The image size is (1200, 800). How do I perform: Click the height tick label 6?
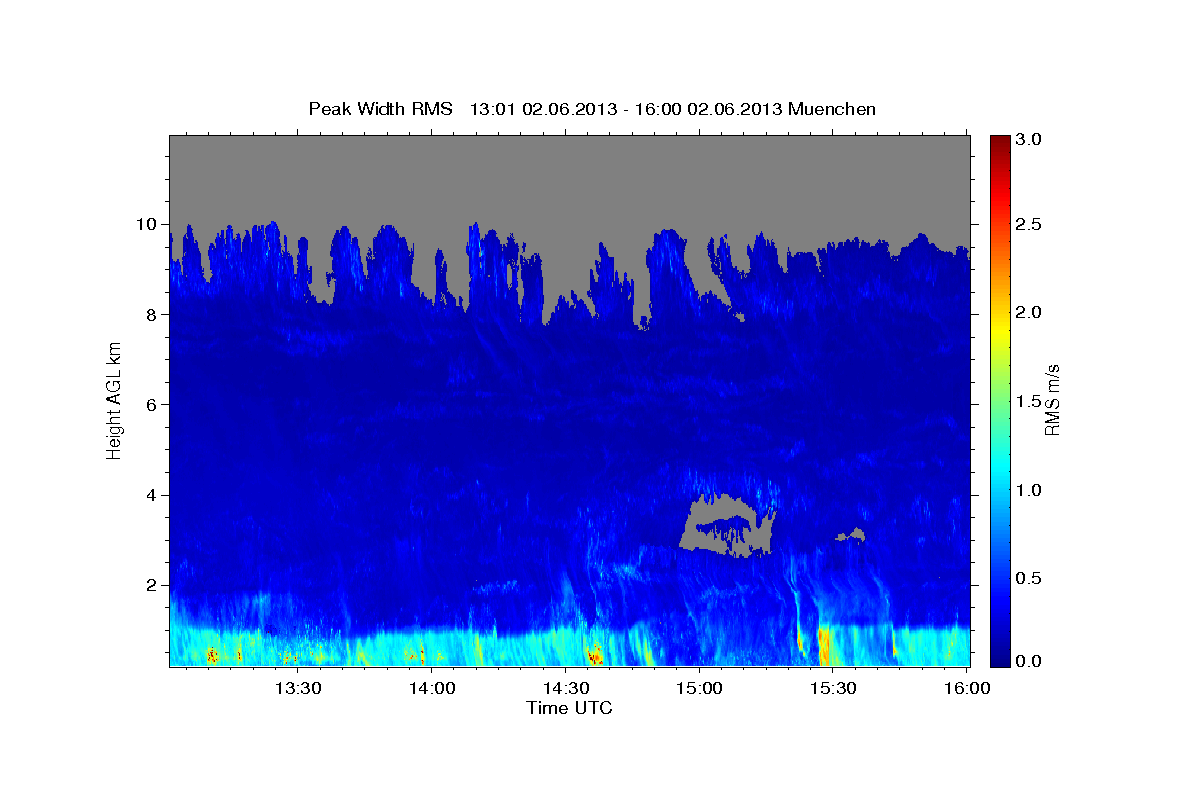(x=151, y=404)
